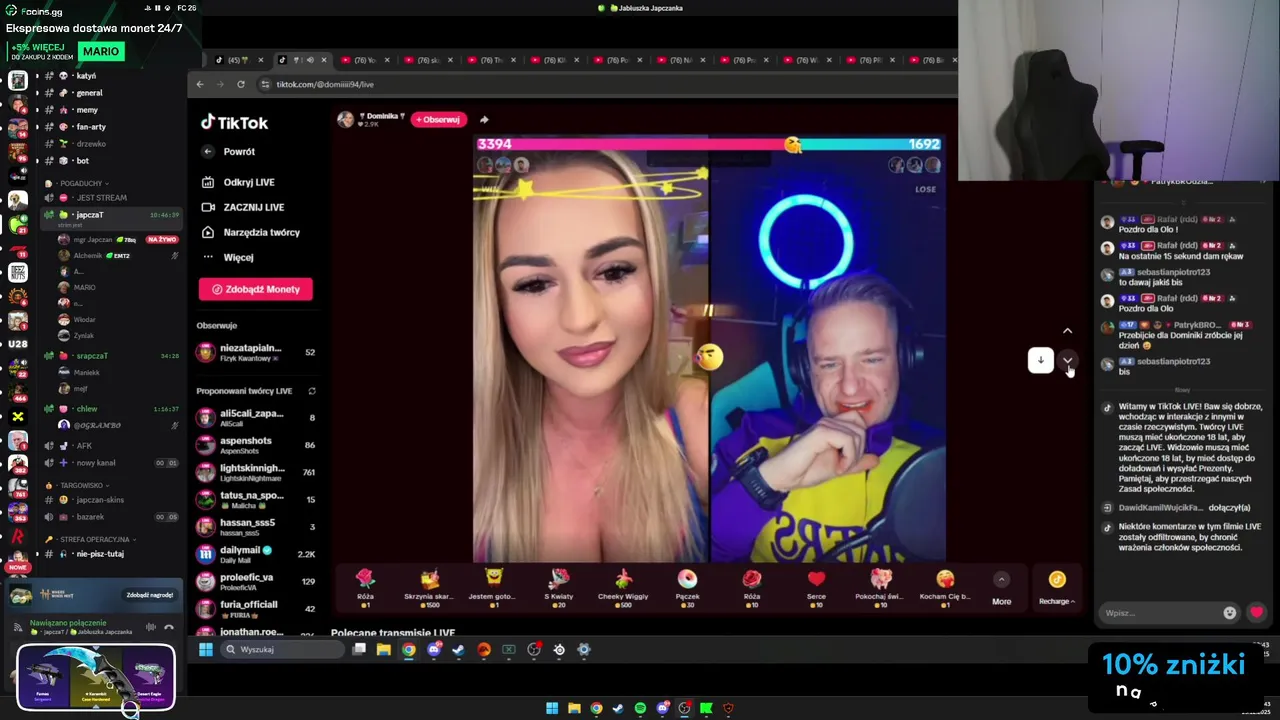The image size is (1280, 720).
Task: Click the down chevron beside the video
Action: 1067,360
